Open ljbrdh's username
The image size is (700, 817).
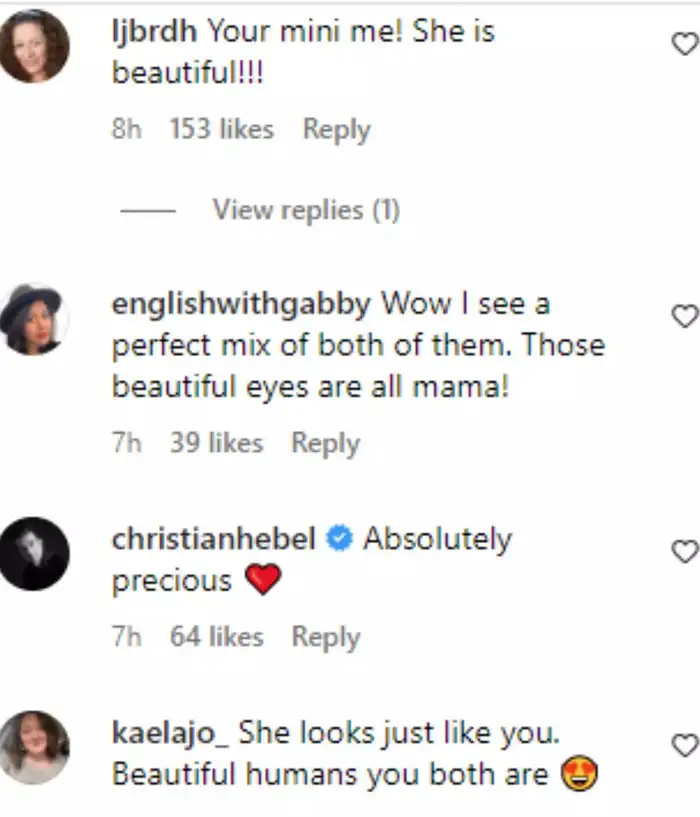[143, 31]
